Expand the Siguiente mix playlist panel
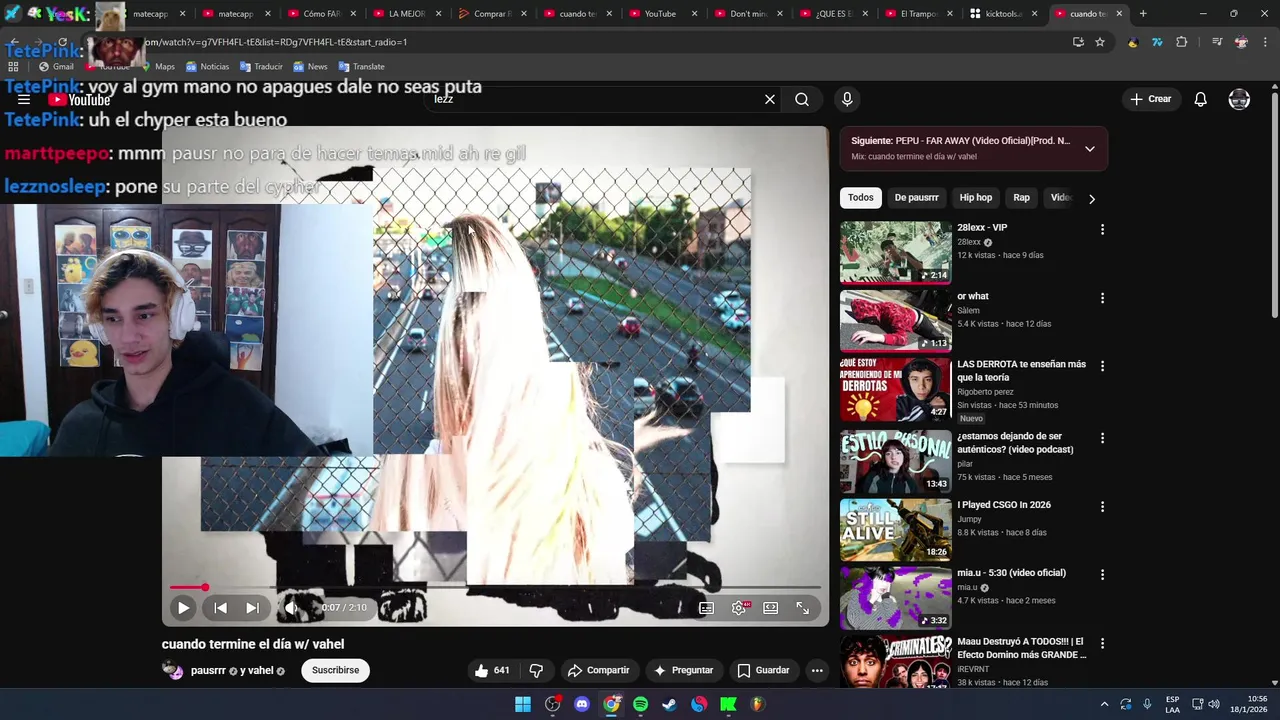The height and width of the screenshot is (720, 1280). pos(1090,148)
